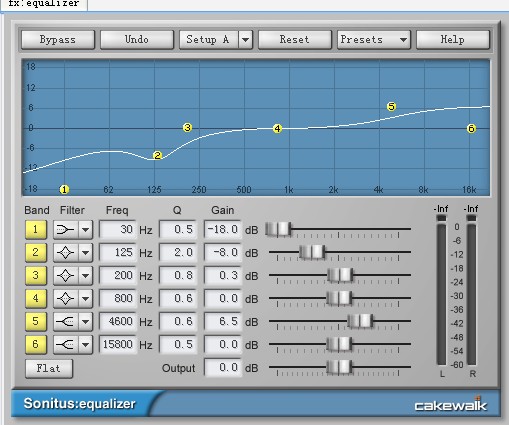Select the band 4 peak filter type icon

[x=65, y=298]
